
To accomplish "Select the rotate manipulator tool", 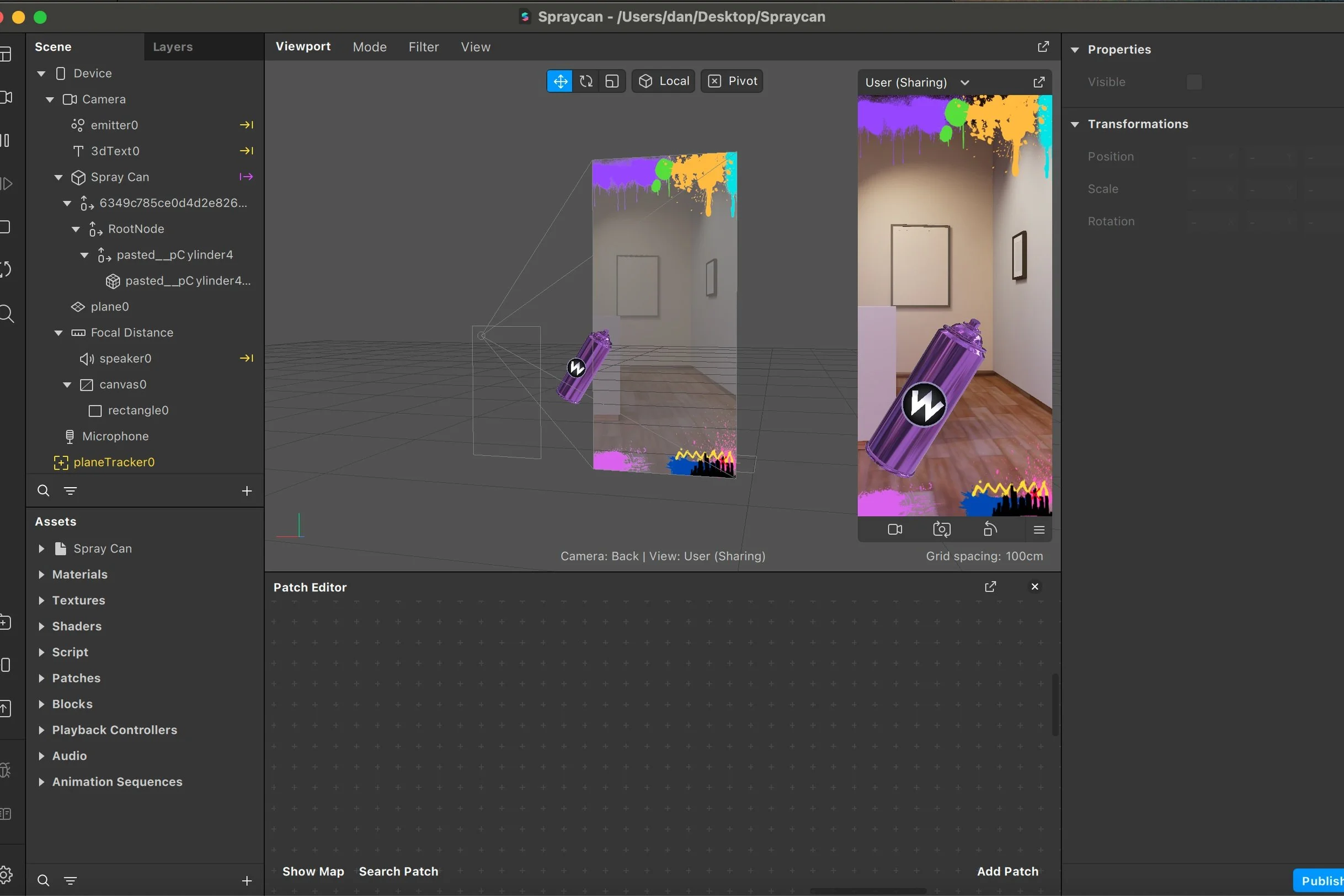I will [x=586, y=81].
